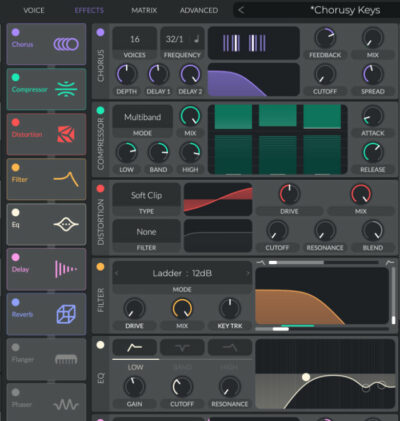Enable the Phaser effect with its power dot
This screenshot has height=421, width=400.
pos(15,392)
